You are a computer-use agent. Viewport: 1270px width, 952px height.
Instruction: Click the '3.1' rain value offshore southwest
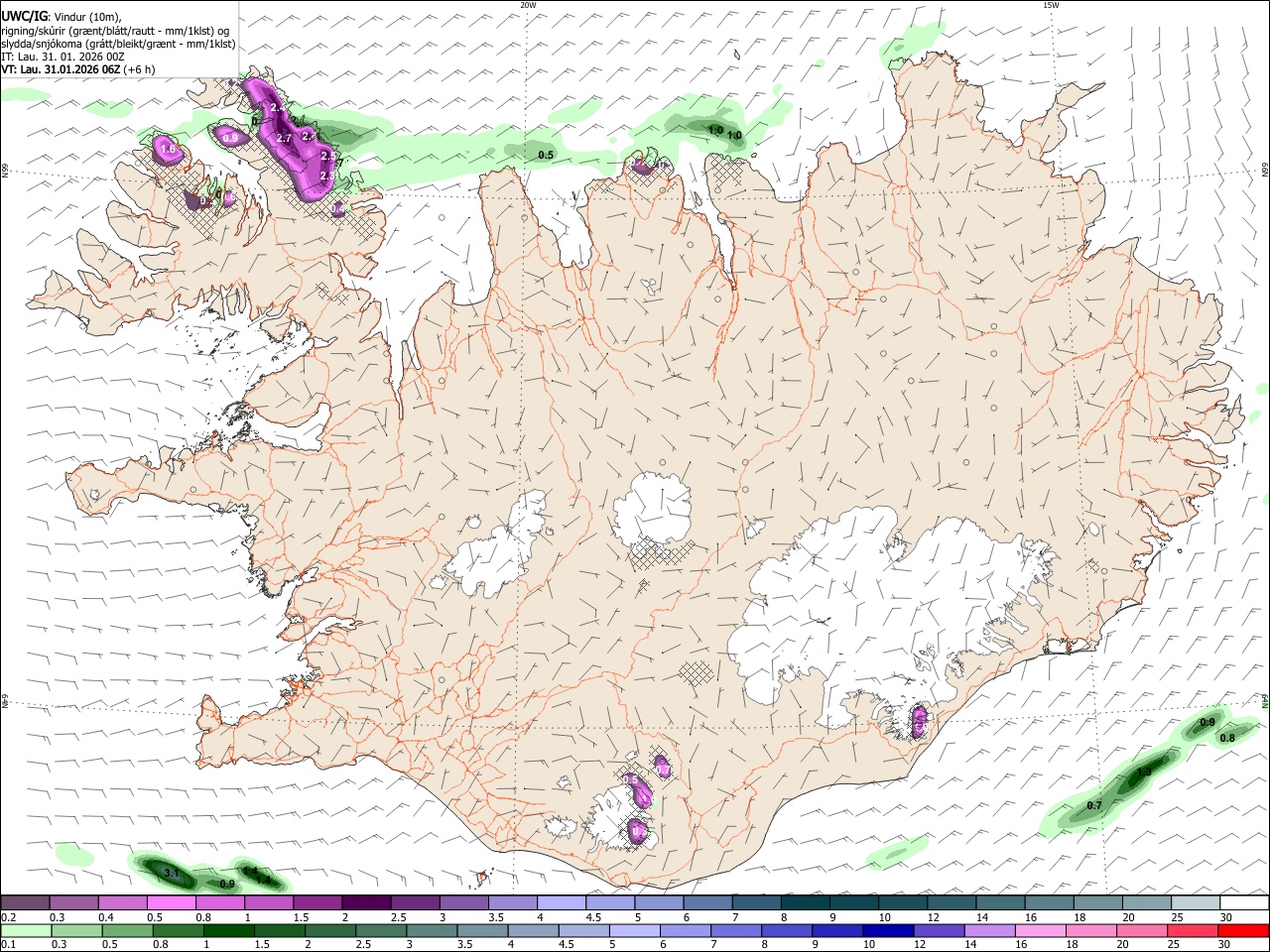tap(171, 874)
